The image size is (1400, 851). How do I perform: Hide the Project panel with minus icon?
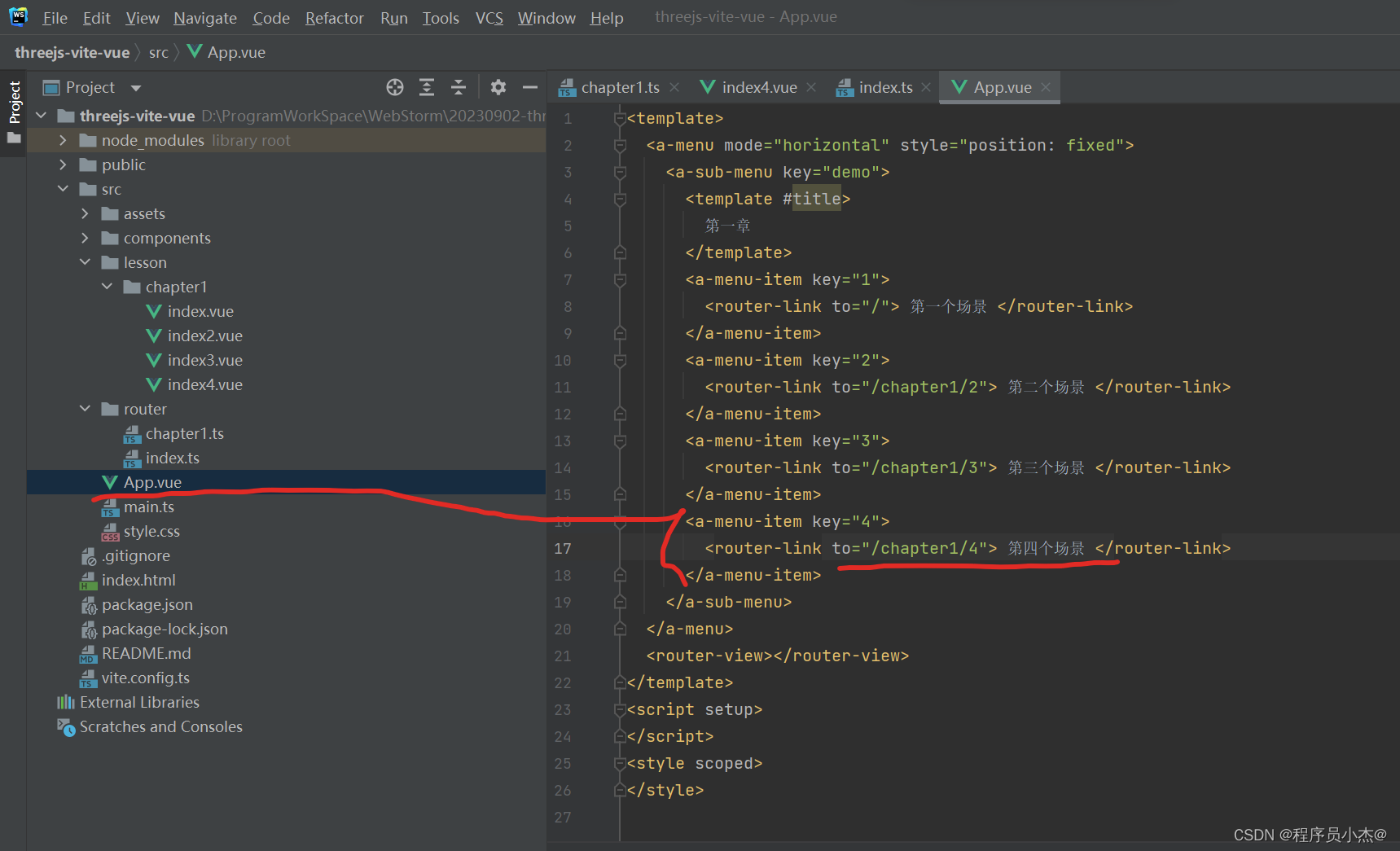pos(530,87)
